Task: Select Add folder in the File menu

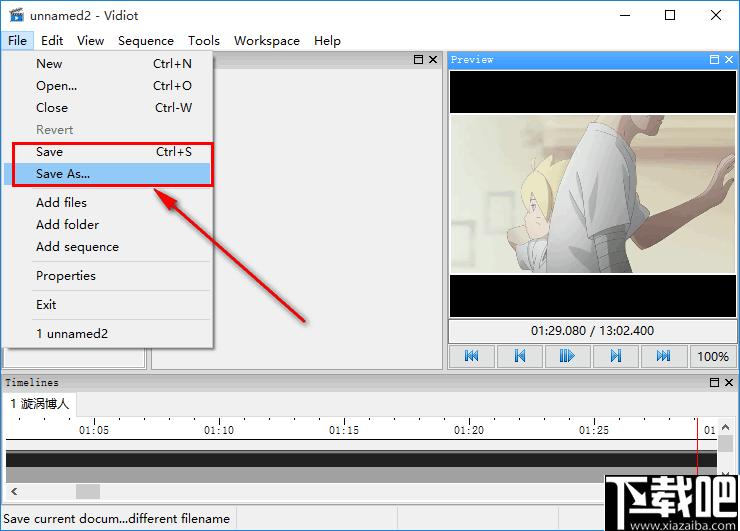Action: point(108,225)
